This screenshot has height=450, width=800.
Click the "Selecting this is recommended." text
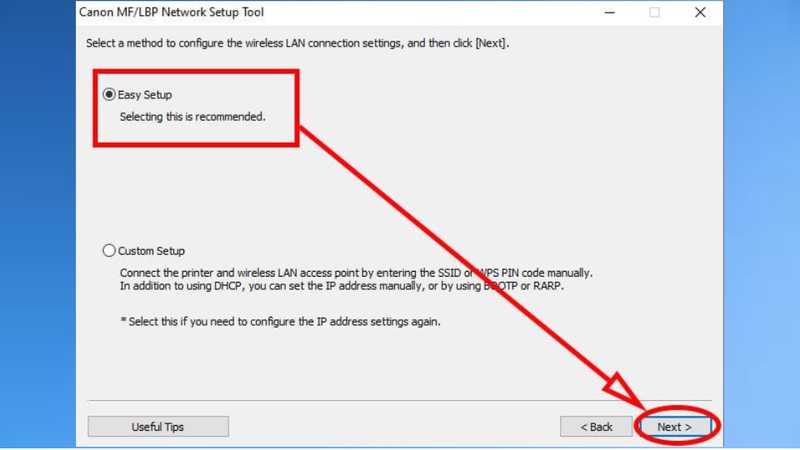click(x=193, y=117)
